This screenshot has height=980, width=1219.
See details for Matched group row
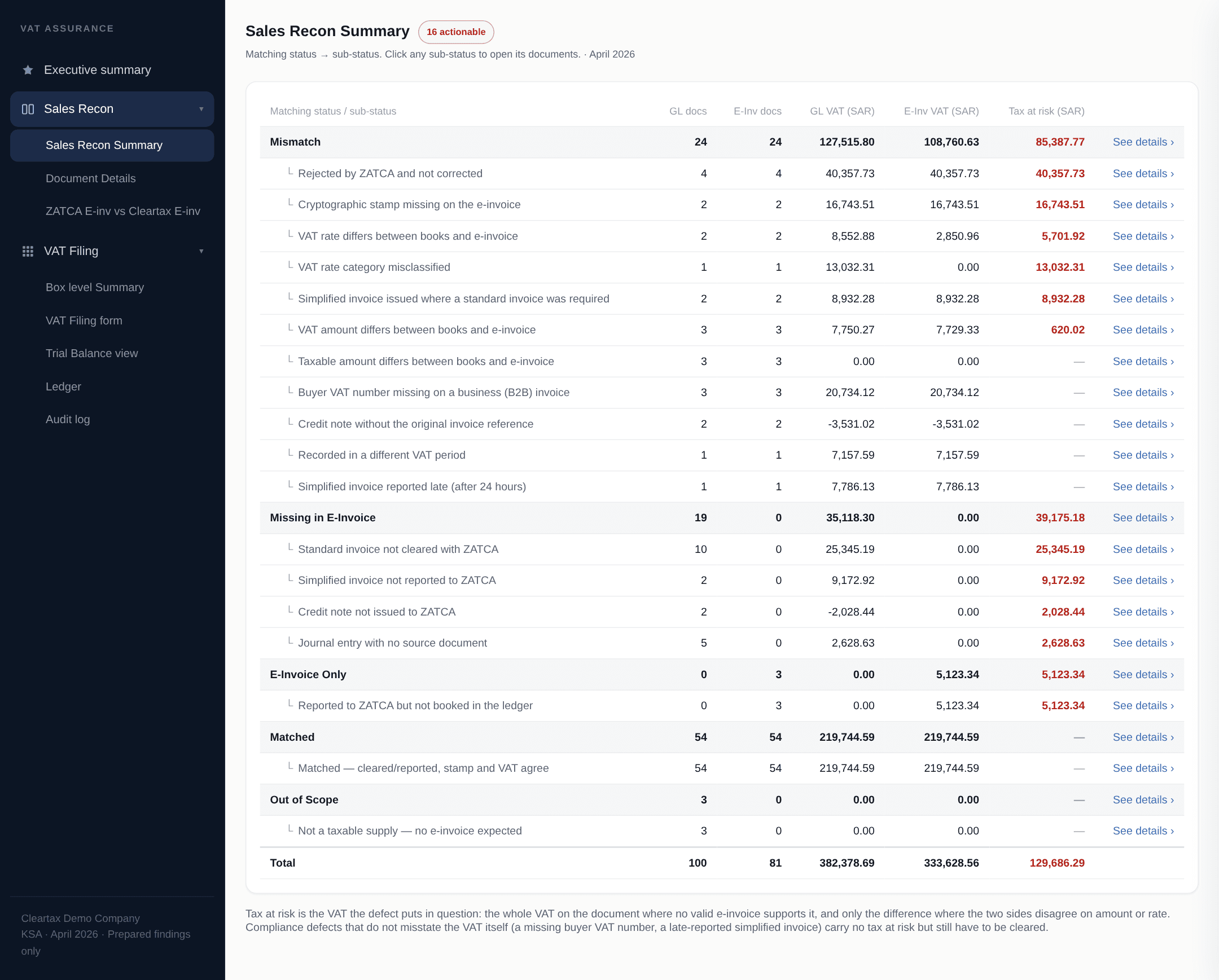point(1143,737)
